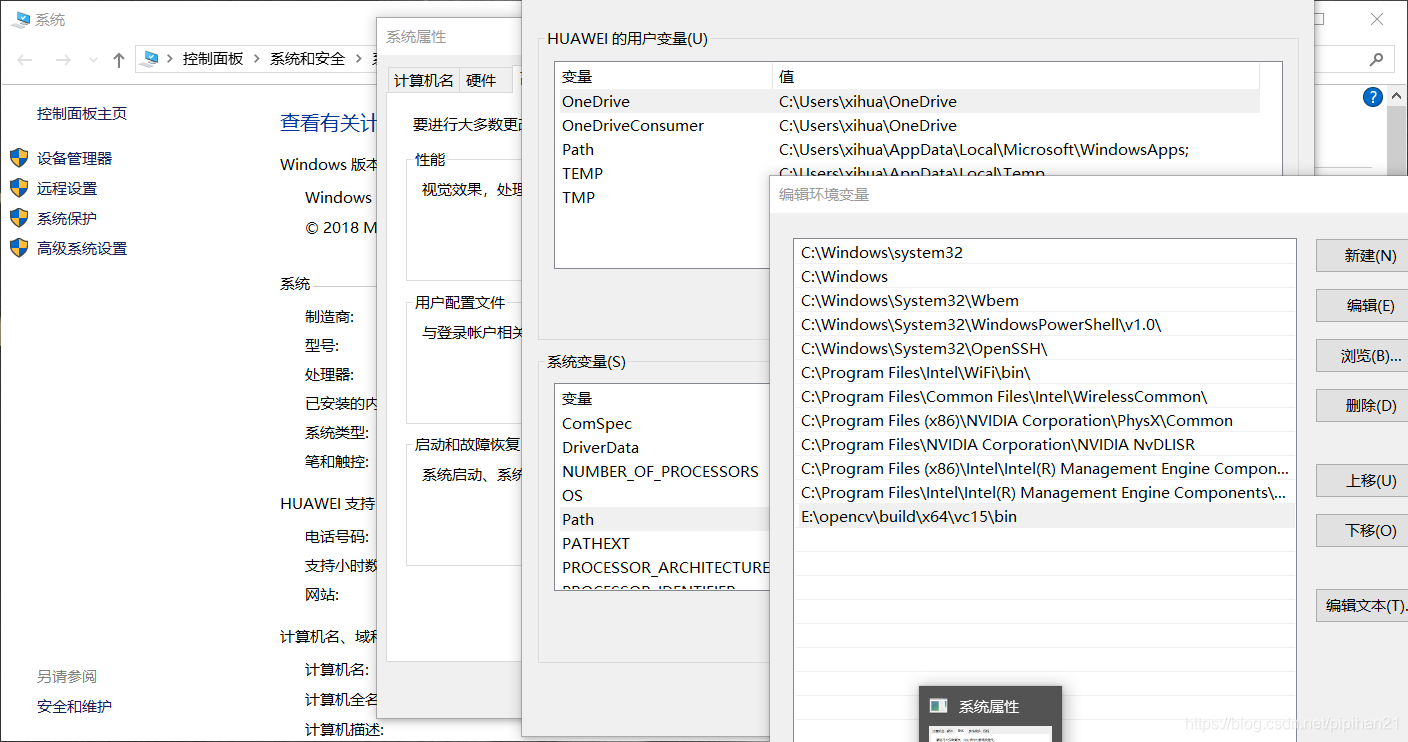The image size is (1408, 742).
Task: Select the NVIDIA PhysX\Common path entry
Action: 1045,420
